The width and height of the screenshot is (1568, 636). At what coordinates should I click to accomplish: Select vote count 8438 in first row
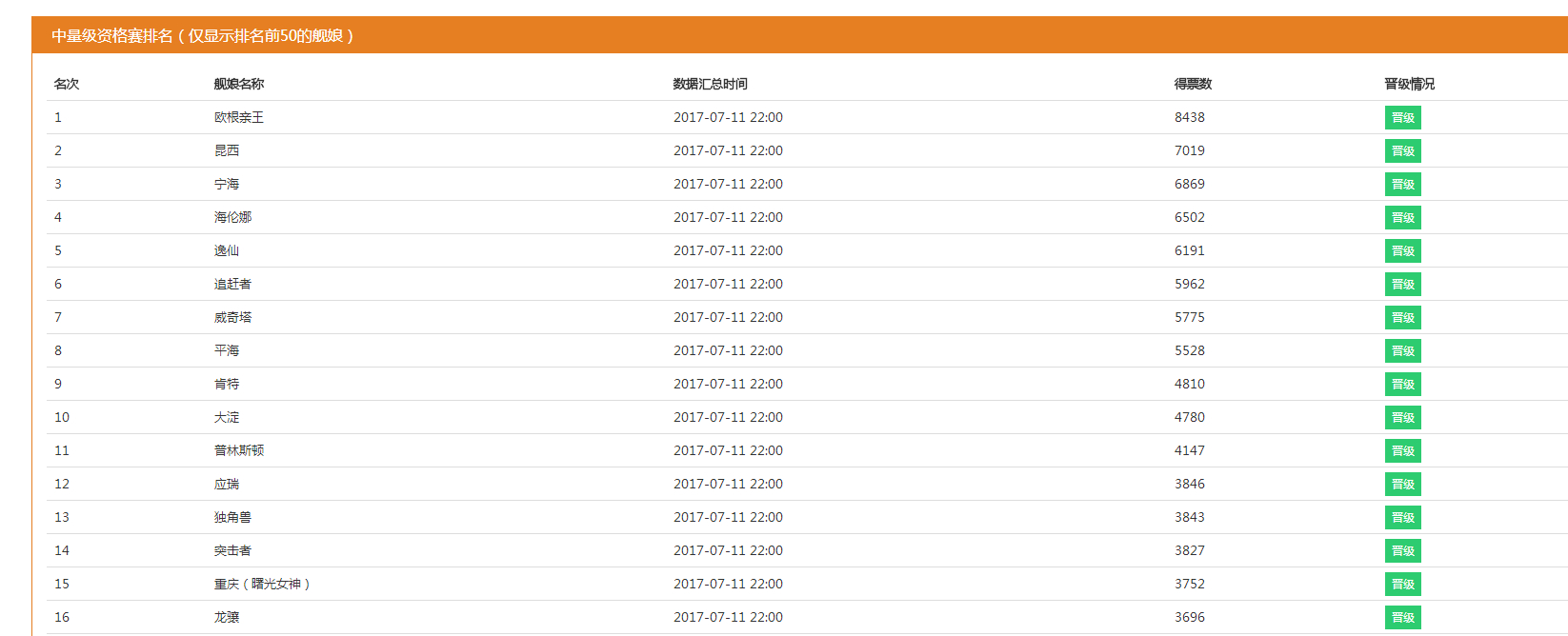(x=1189, y=117)
